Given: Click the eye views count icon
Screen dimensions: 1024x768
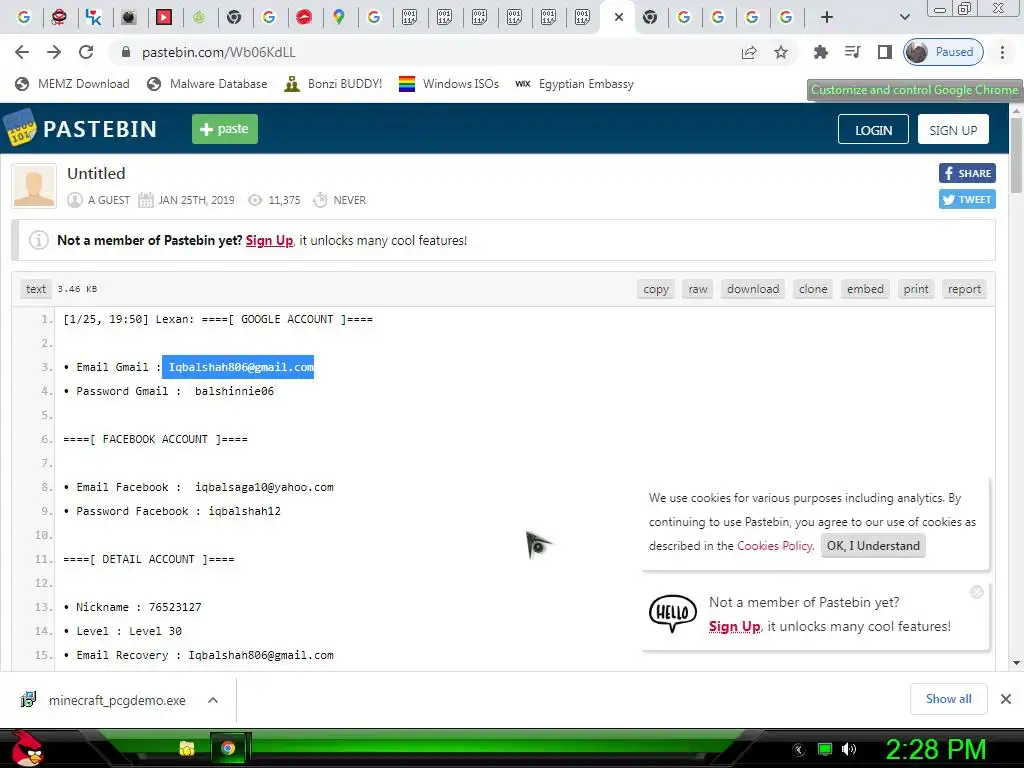Looking at the screenshot, I should 255,200.
